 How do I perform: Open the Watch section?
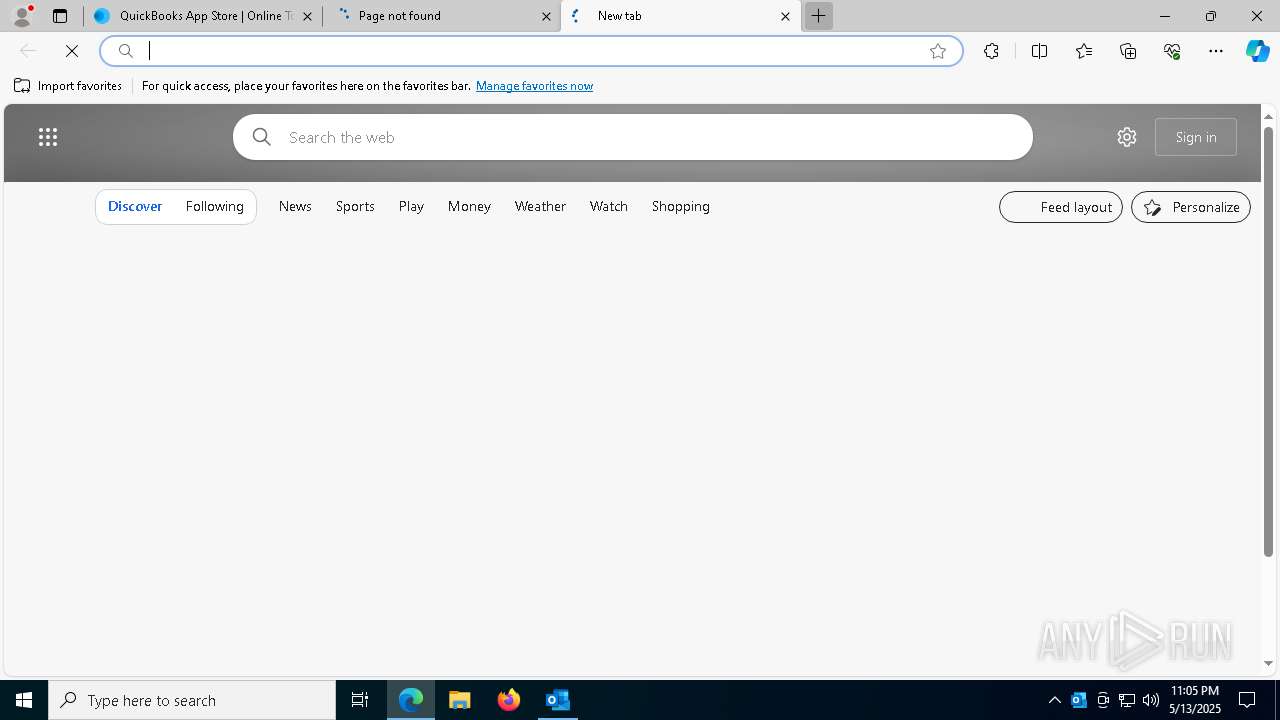[609, 206]
